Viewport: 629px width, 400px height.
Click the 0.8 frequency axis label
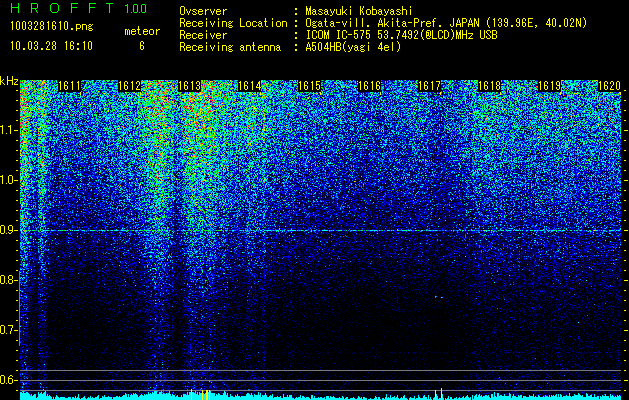coord(9,280)
